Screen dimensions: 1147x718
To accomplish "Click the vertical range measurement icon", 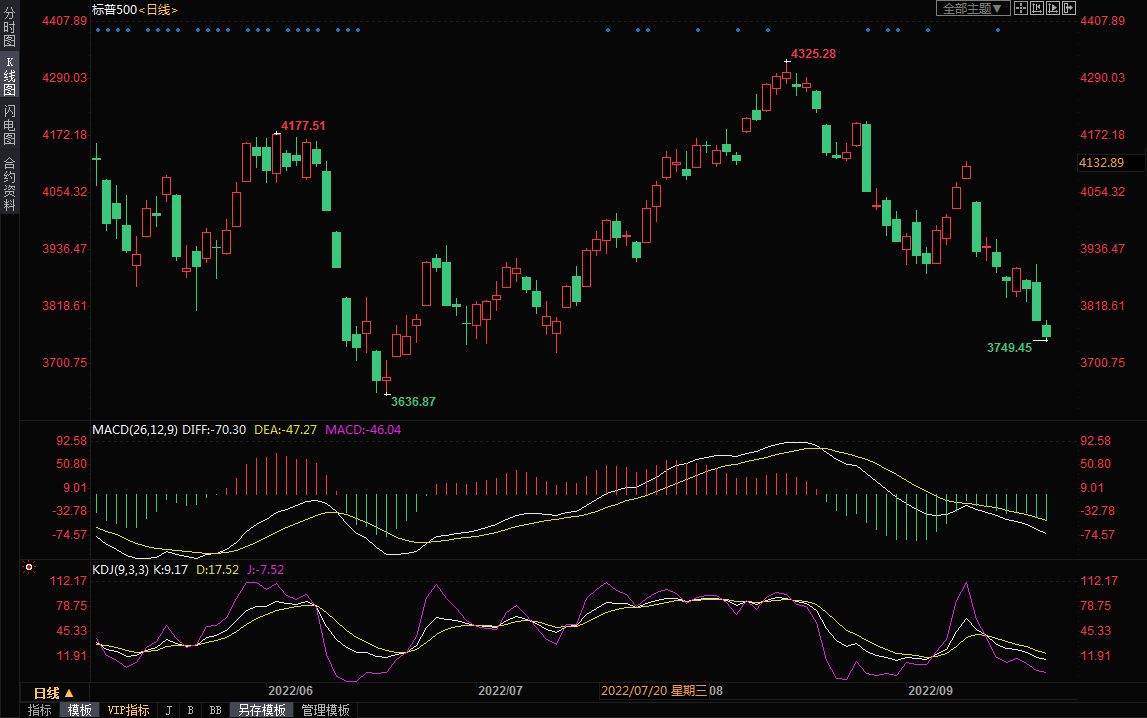I will 1037,8.
